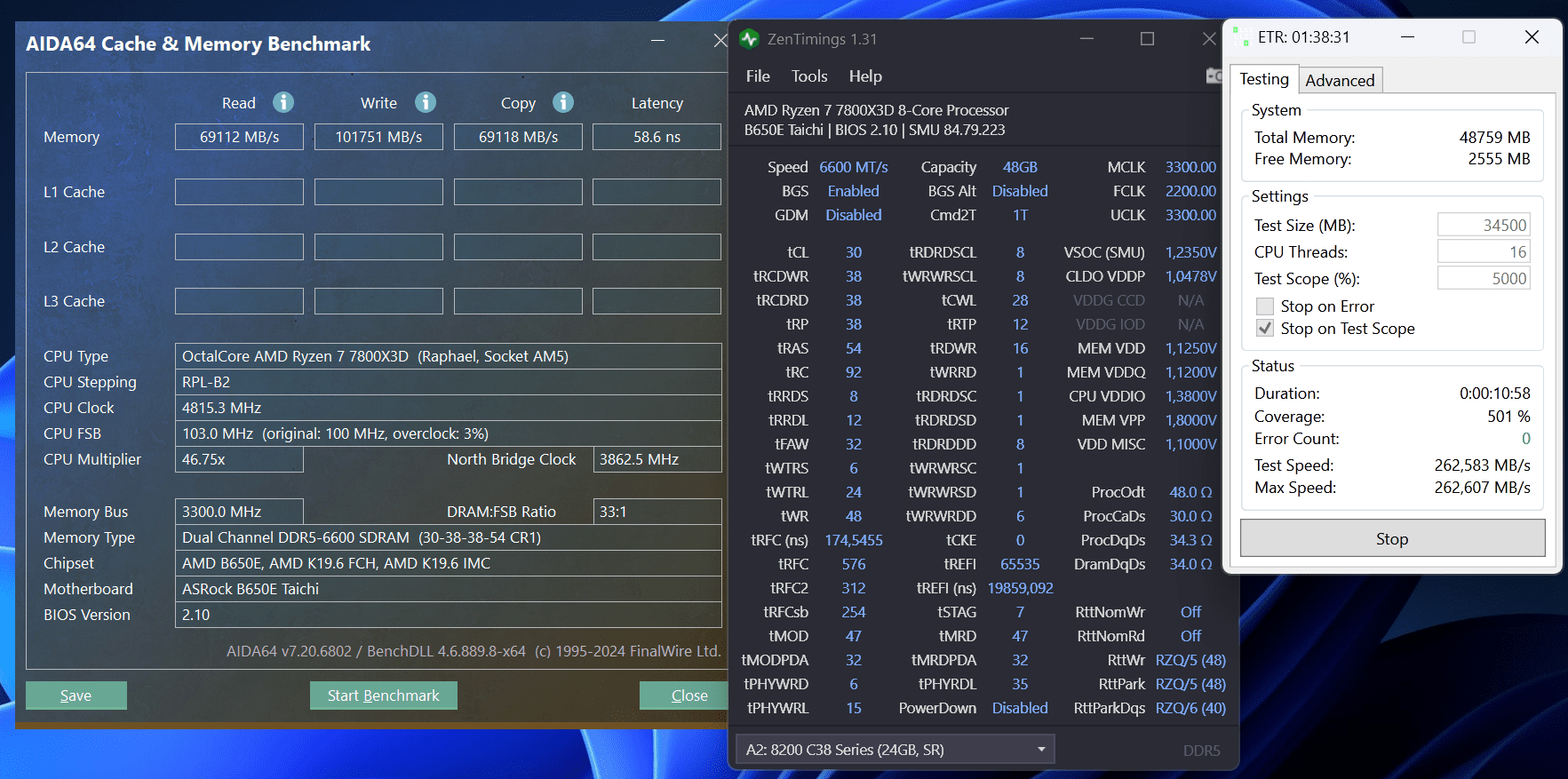1568x779 pixels.
Task: Click the ProcOdt value 48.0 Ω
Action: [1190, 492]
